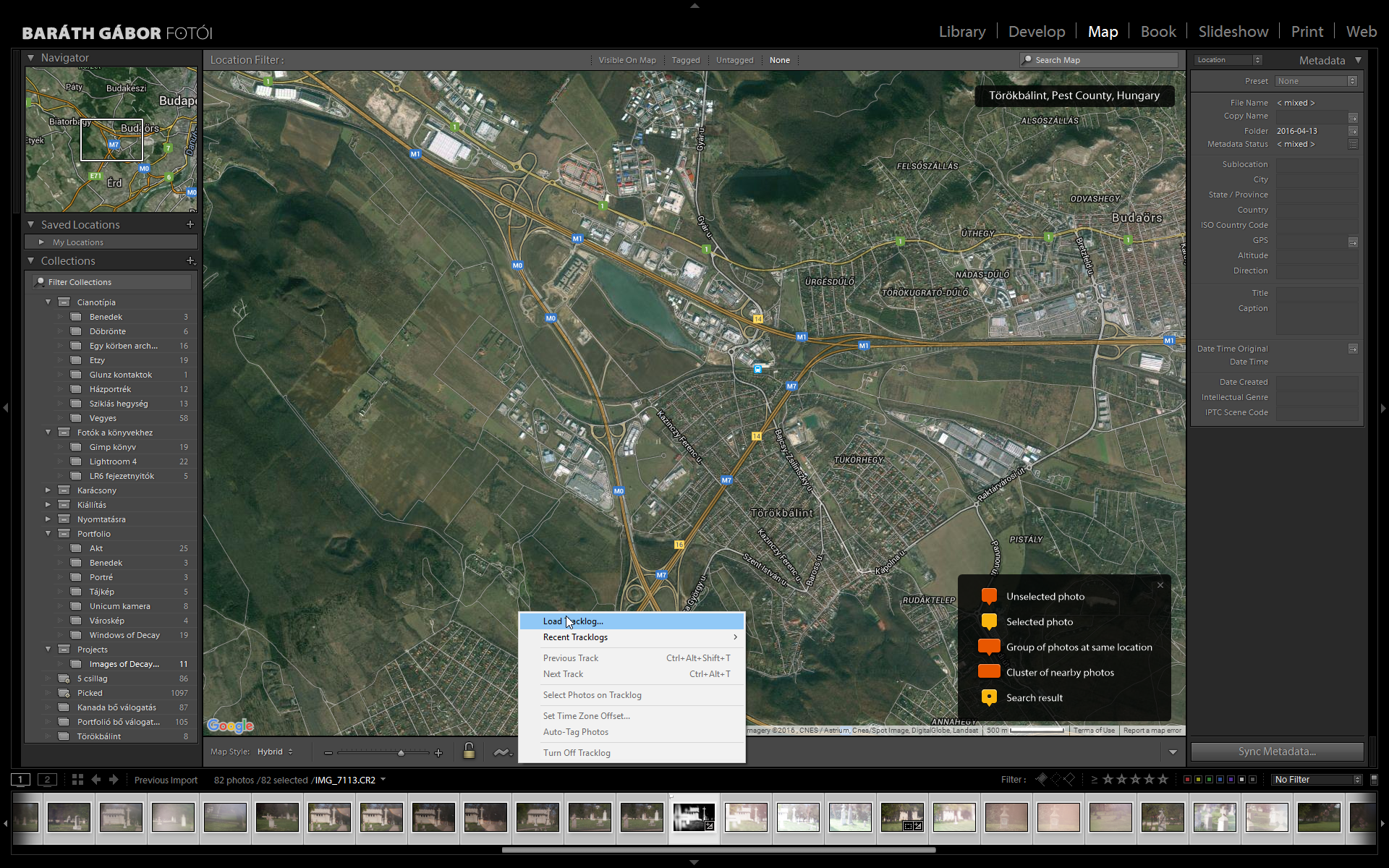Toggle the yellow color label filter

coord(1198,780)
